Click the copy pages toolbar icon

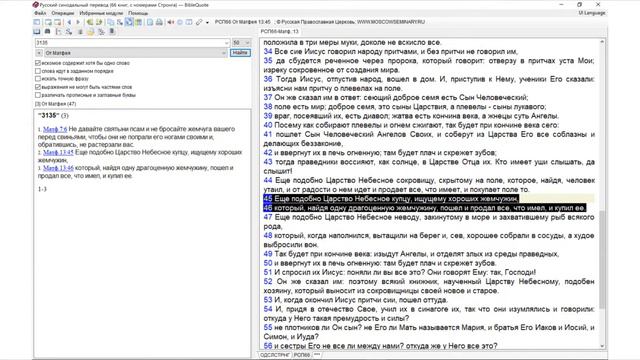coord(111,22)
